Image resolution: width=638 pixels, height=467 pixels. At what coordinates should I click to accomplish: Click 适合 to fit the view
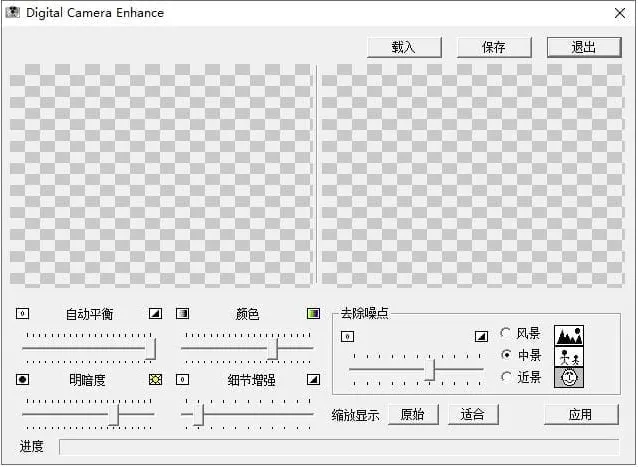click(x=472, y=414)
